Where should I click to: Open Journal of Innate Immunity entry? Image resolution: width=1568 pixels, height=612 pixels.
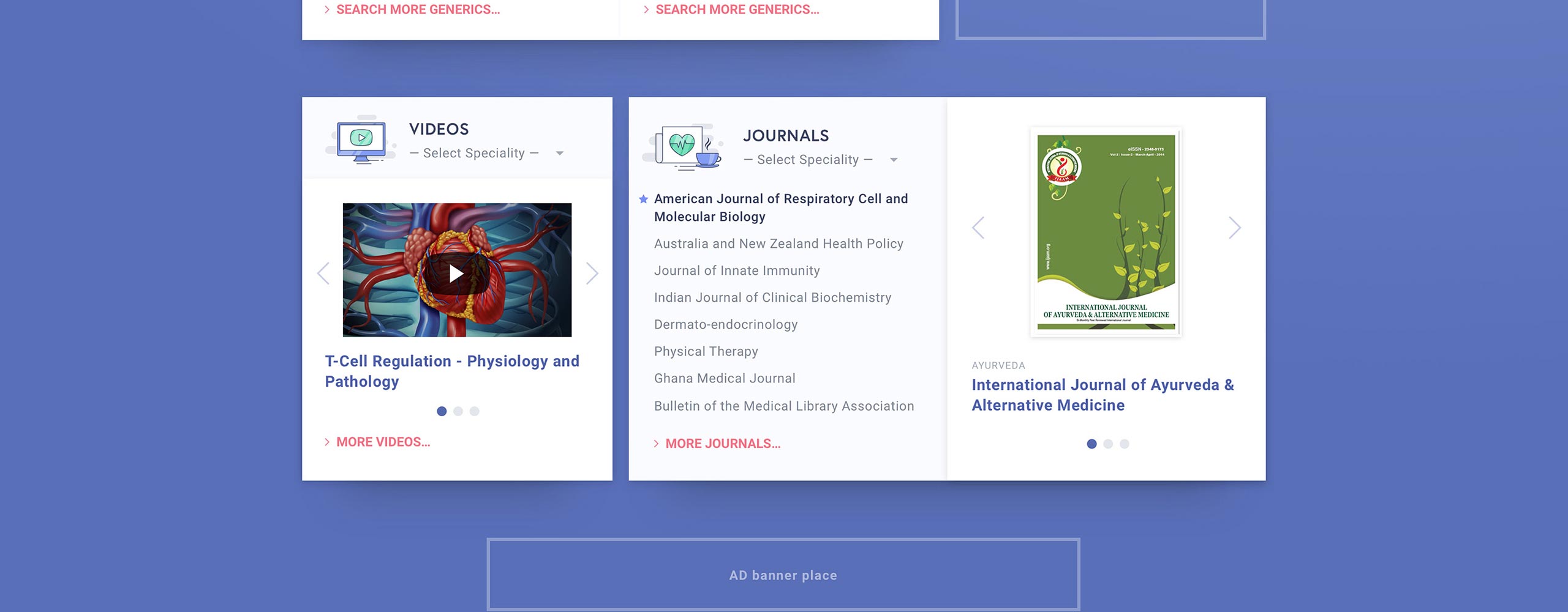[x=736, y=271]
